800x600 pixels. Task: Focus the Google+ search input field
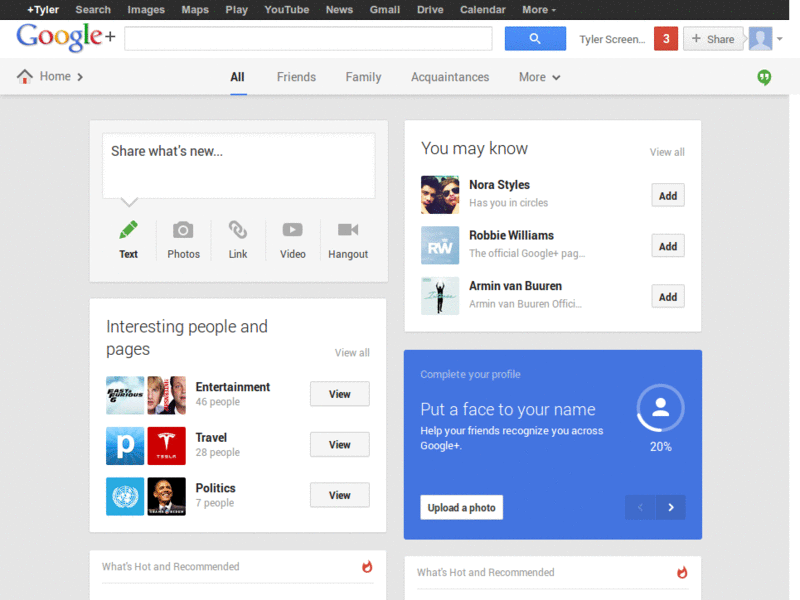tap(308, 39)
